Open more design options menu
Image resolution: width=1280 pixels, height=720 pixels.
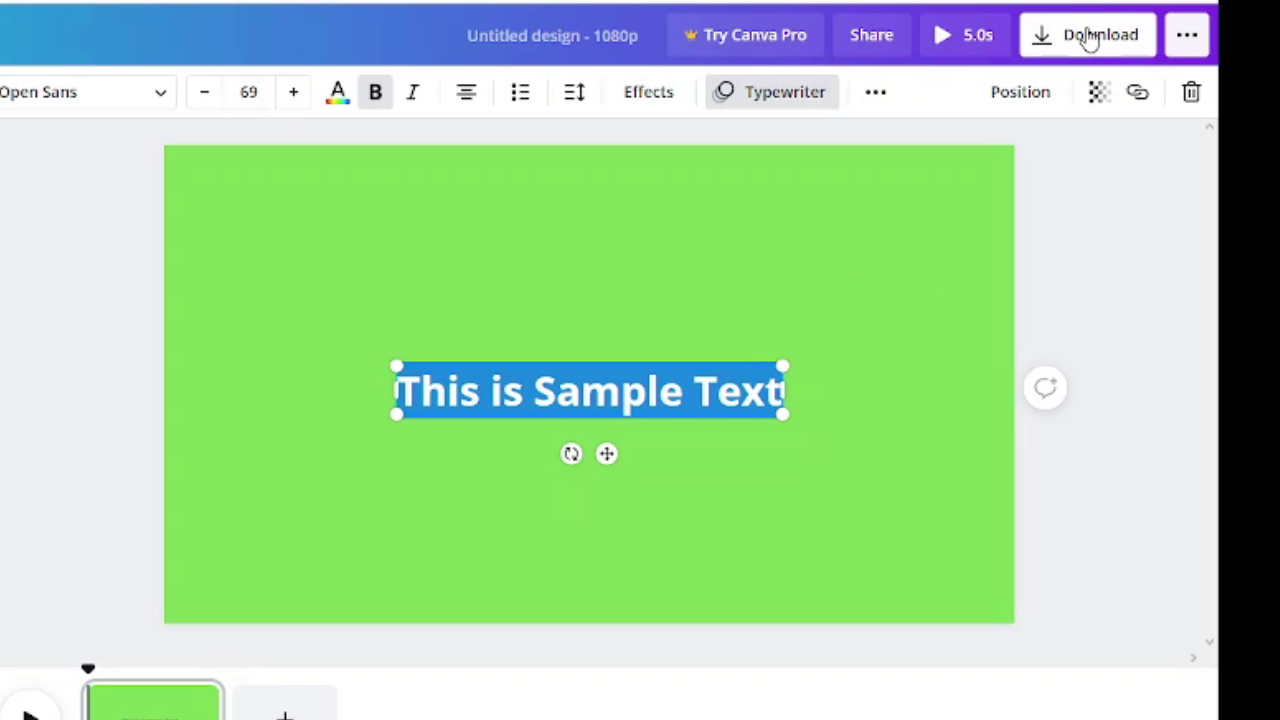[1187, 35]
